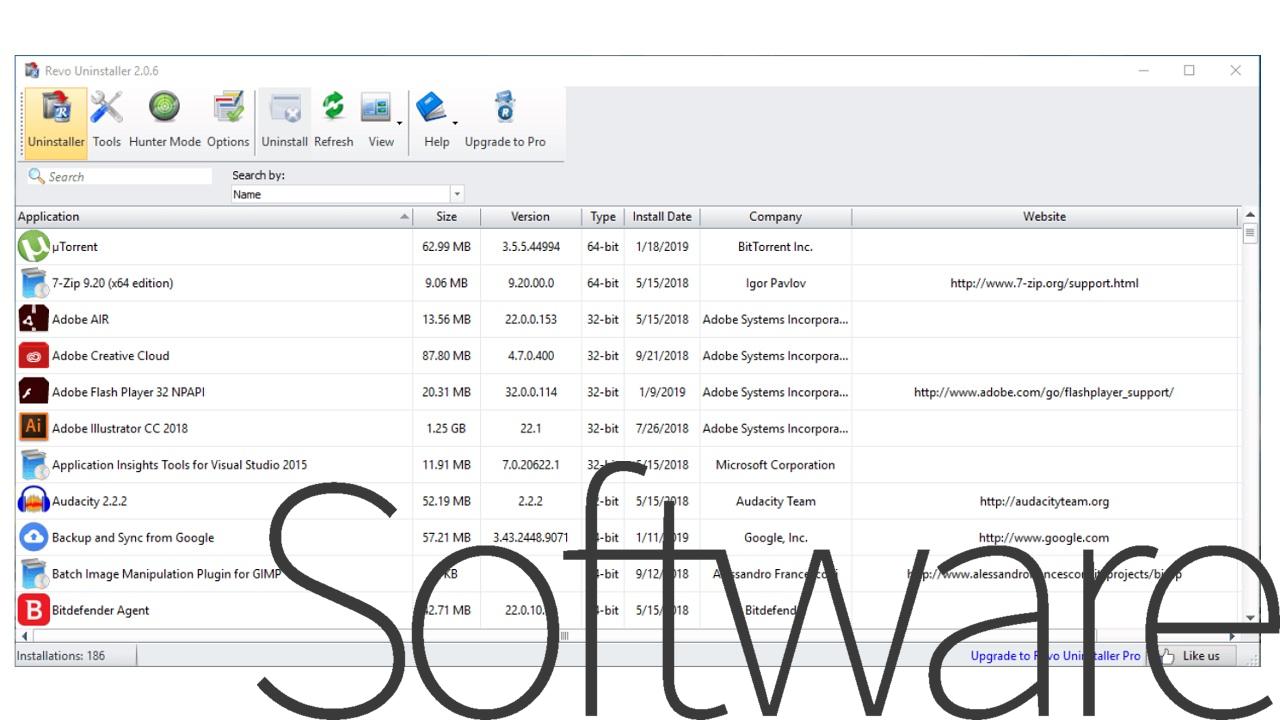1280x720 pixels.
Task: Click the adobe.com flashplayer_support URL
Action: 1044,392
